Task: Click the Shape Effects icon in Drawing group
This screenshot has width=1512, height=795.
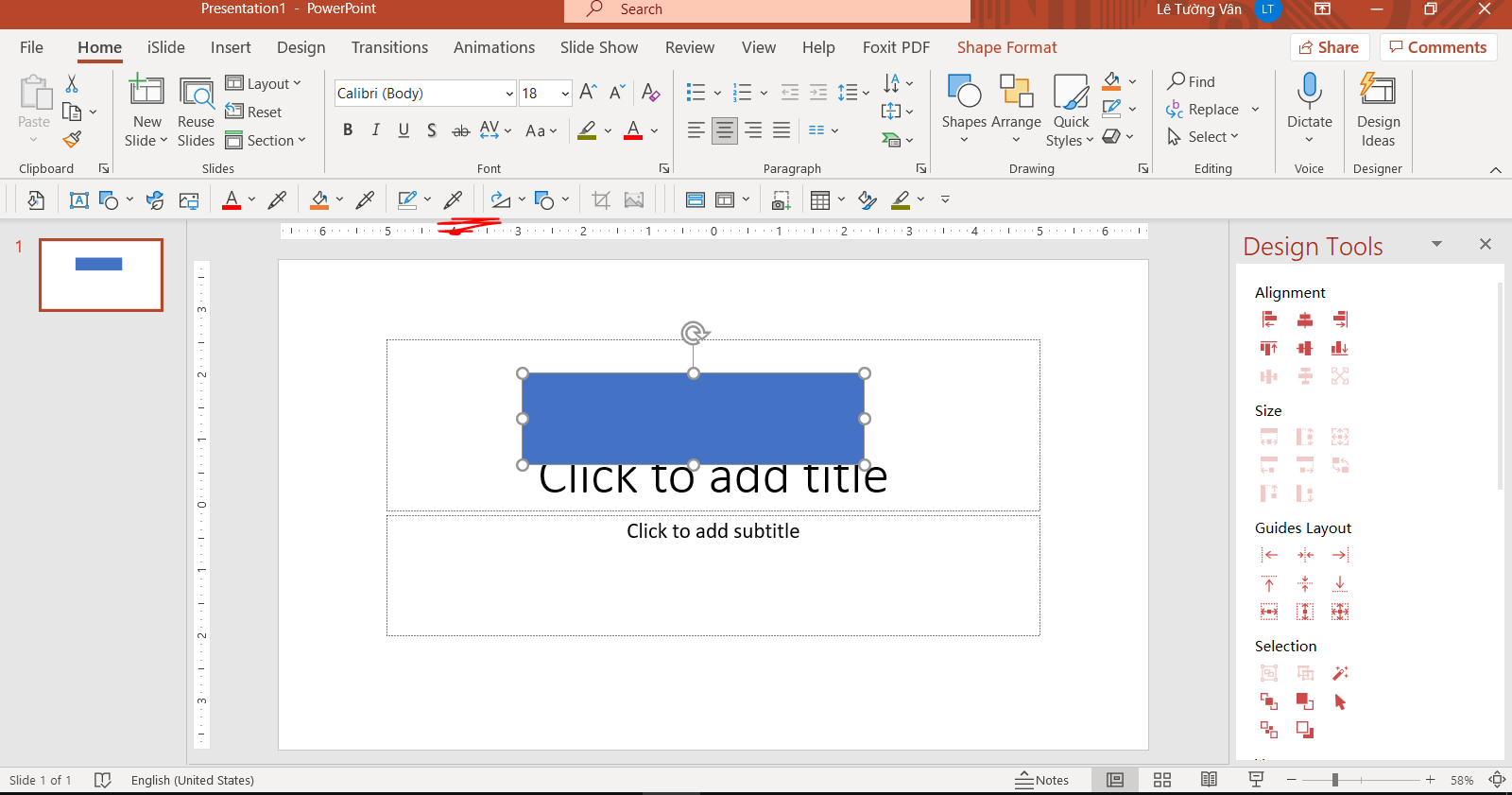Action: [x=1112, y=136]
